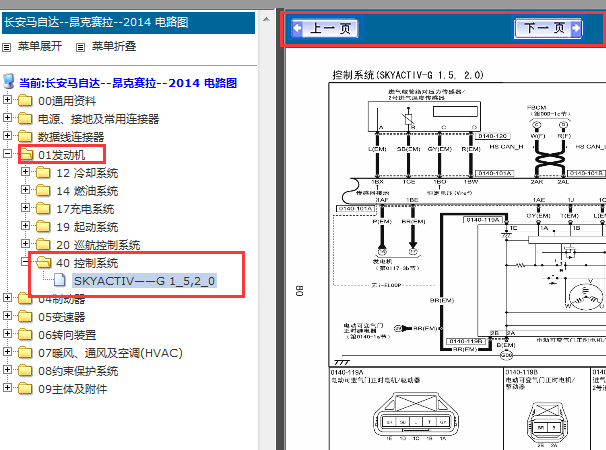Click the folder icon of 05变速器
This screenshot has height=450, width=606.
tap(25, 317)
